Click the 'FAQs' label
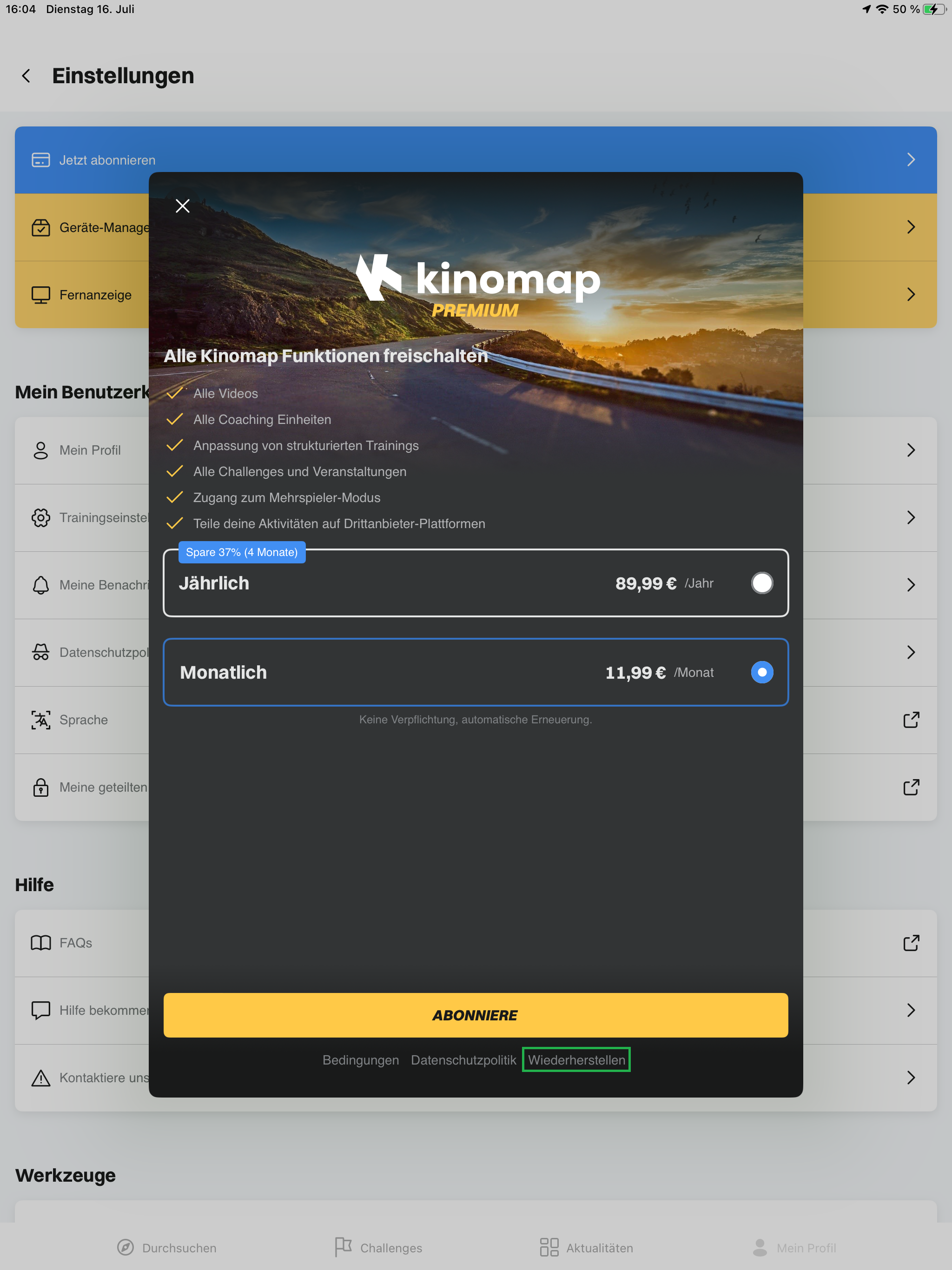Image resolution: width=952 pixels, height=1270 pixels. coord(76,943)
